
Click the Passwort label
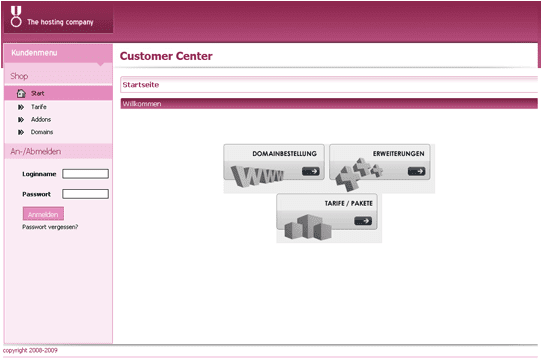(x=36, y=194)
